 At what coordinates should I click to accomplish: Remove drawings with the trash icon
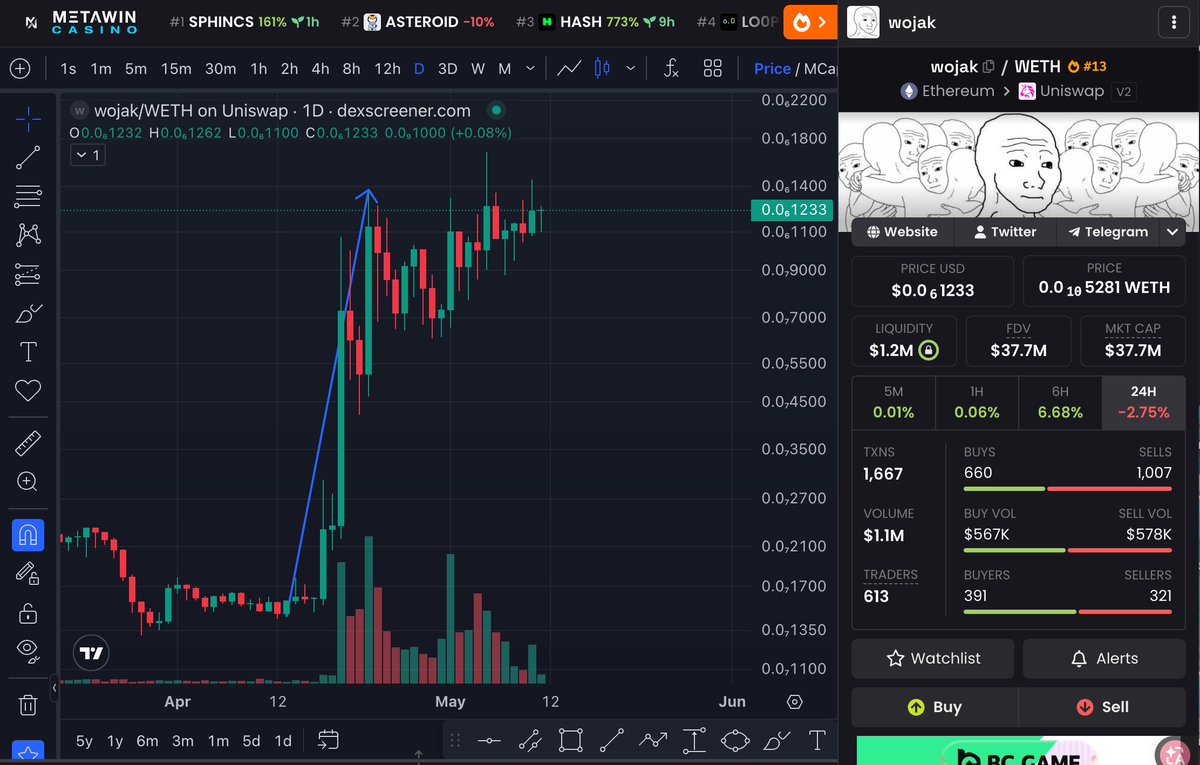point(28,705)
